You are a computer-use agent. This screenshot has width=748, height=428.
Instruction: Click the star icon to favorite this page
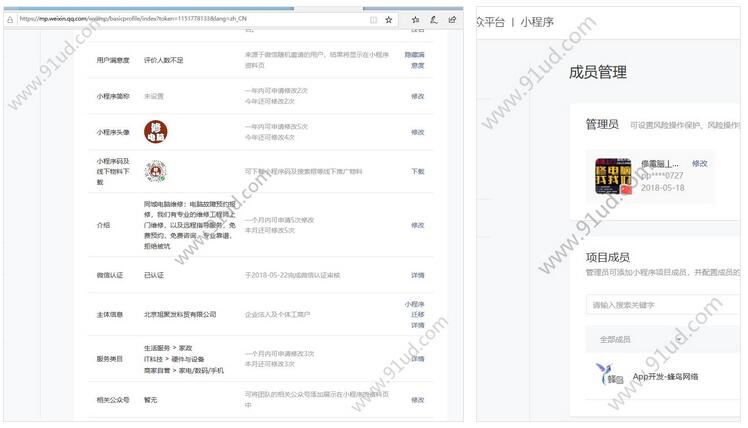389,20
